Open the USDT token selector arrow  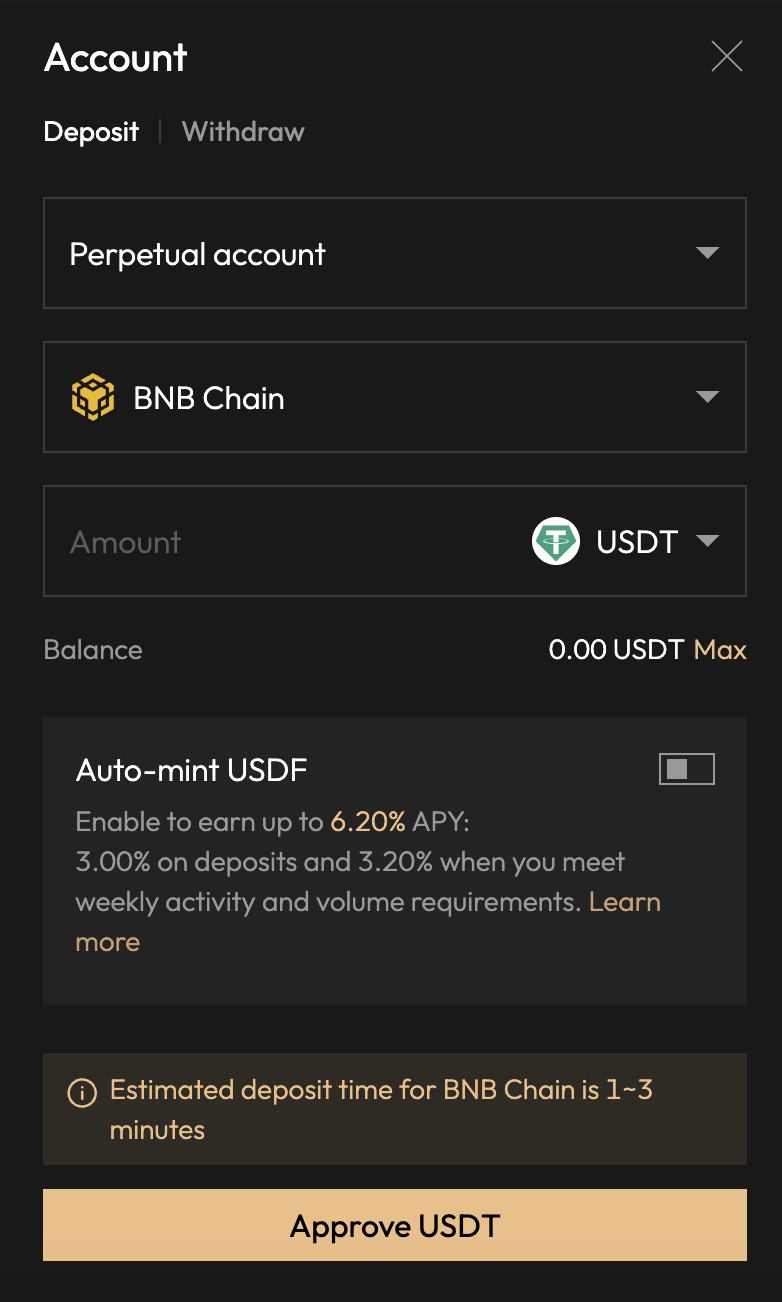(x=708, y=541)
